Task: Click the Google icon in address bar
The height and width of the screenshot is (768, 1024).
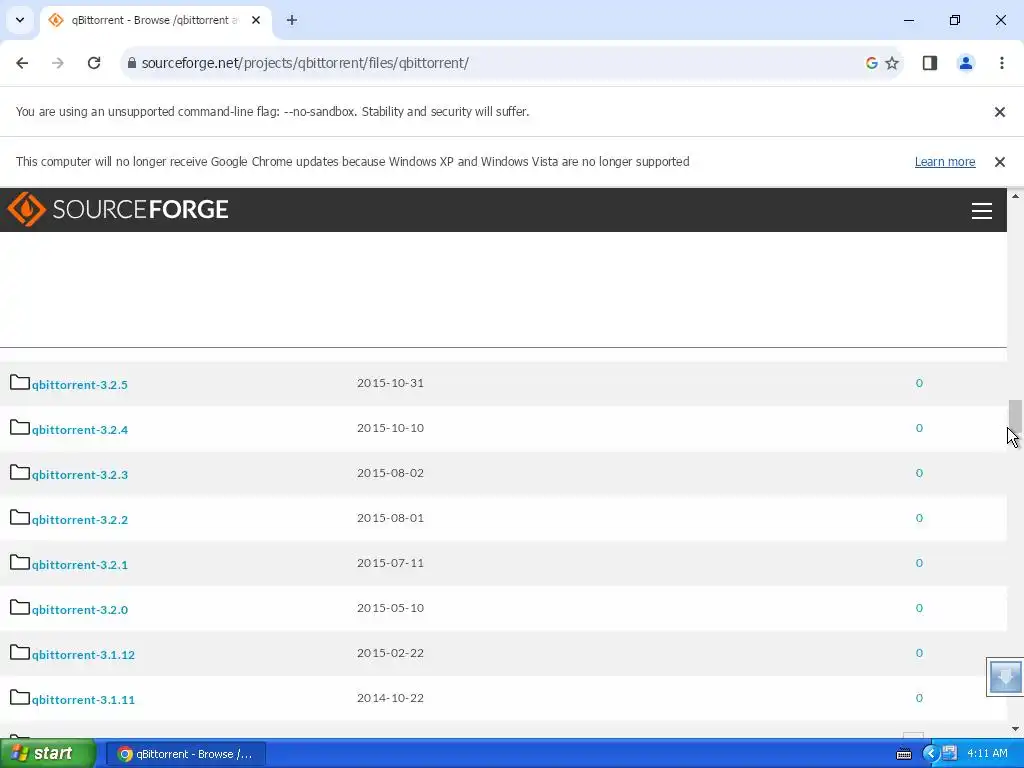Action: (871, 63)
